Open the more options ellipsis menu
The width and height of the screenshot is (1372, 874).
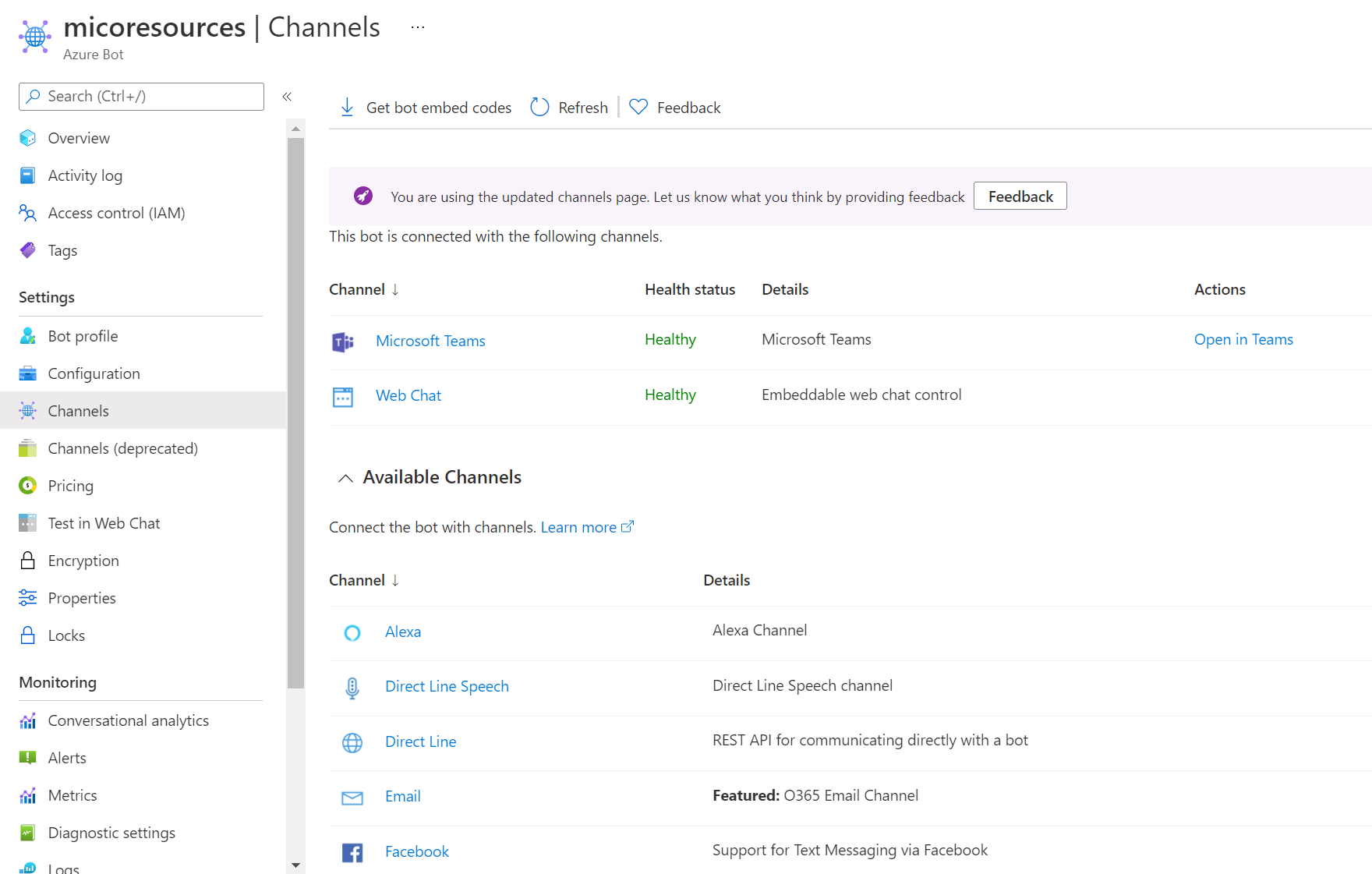pyautogui.click(x=418, y=27)
